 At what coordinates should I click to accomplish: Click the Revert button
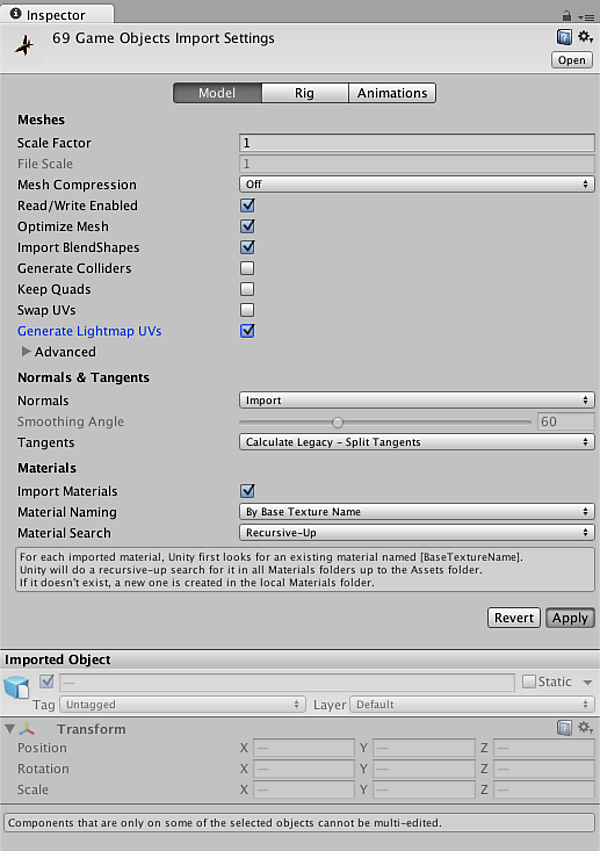(x=514, y=618)
